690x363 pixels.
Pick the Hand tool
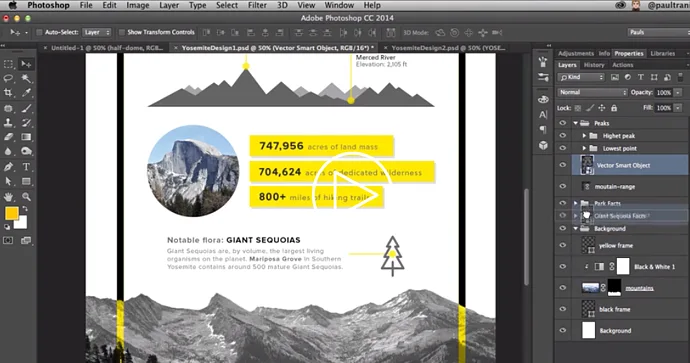click(x=8, y=197)
